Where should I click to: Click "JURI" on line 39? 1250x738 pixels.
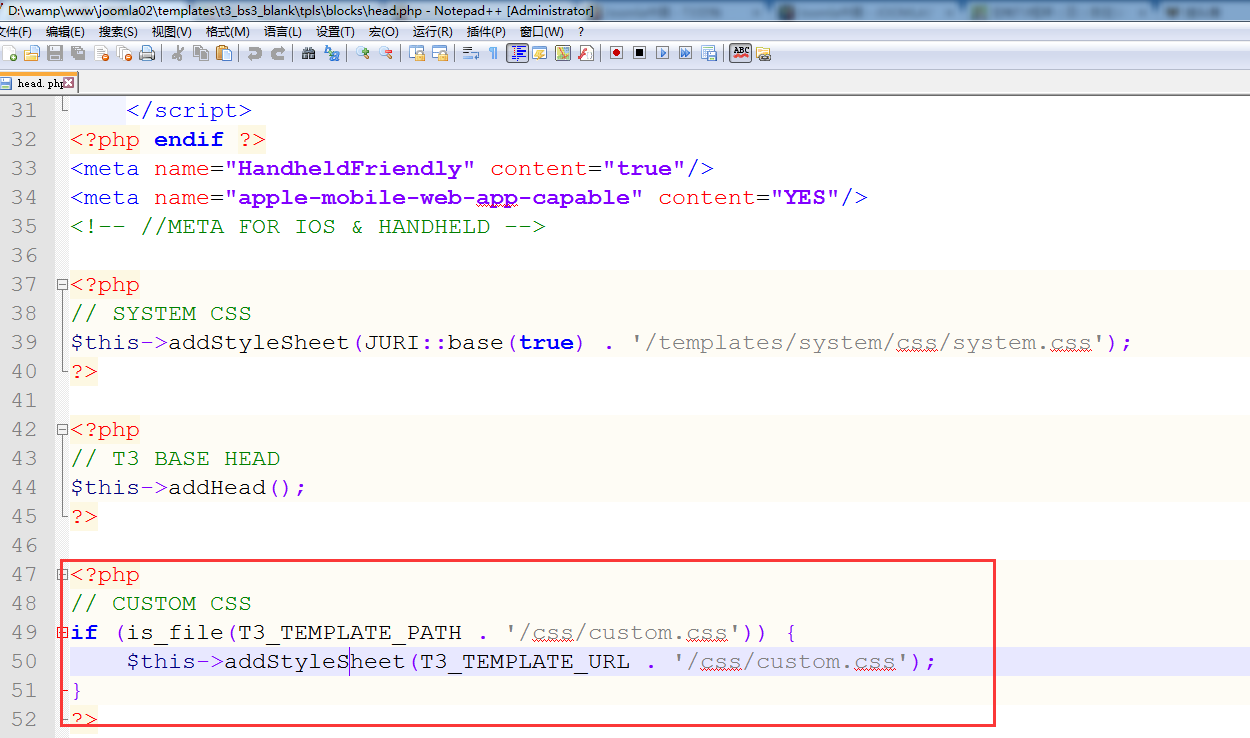point(392,343)
